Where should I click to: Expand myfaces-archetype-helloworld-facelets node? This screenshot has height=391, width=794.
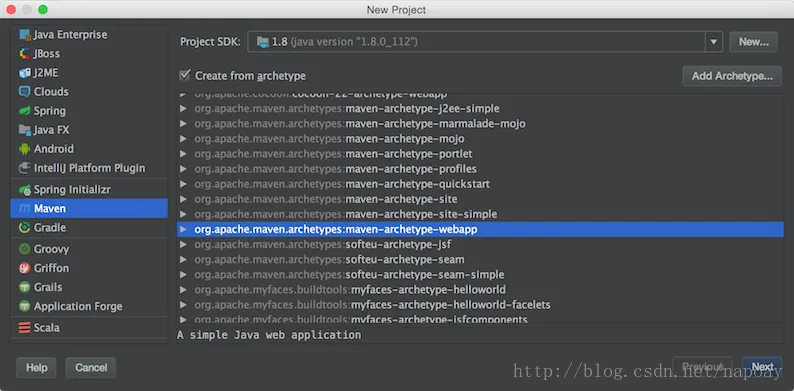pyautogui.click(x=183, y=305)
